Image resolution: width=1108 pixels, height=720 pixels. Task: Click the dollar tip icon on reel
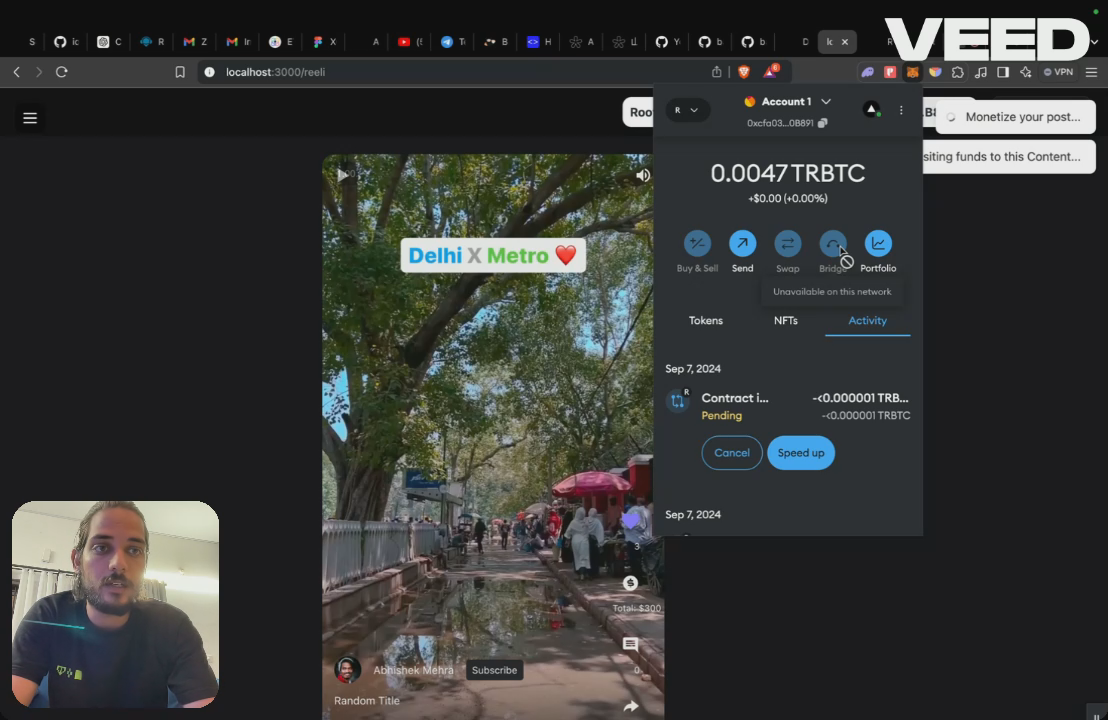click(x=630, y=583)
